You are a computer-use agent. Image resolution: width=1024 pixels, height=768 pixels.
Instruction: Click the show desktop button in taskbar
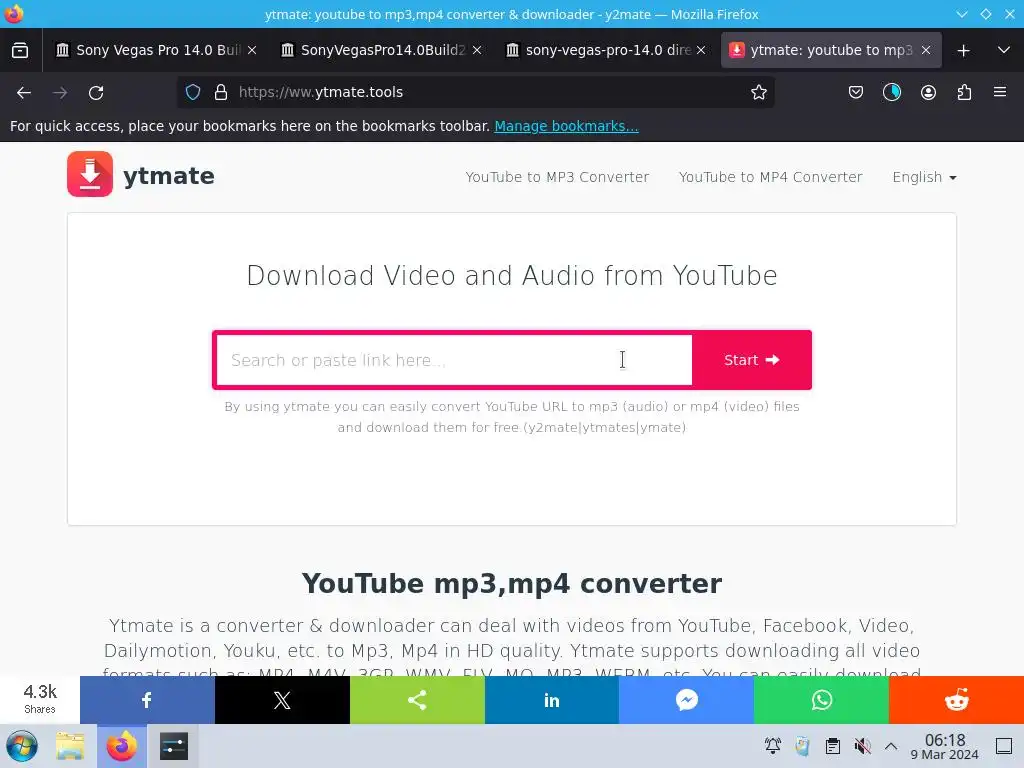click(x=1004, y=746)
